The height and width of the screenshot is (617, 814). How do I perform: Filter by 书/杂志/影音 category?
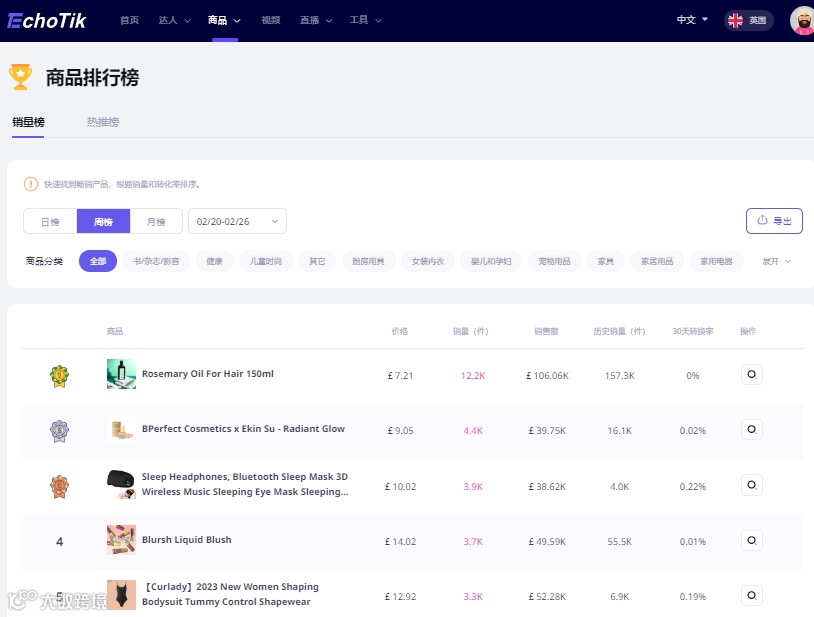point(156,261)
